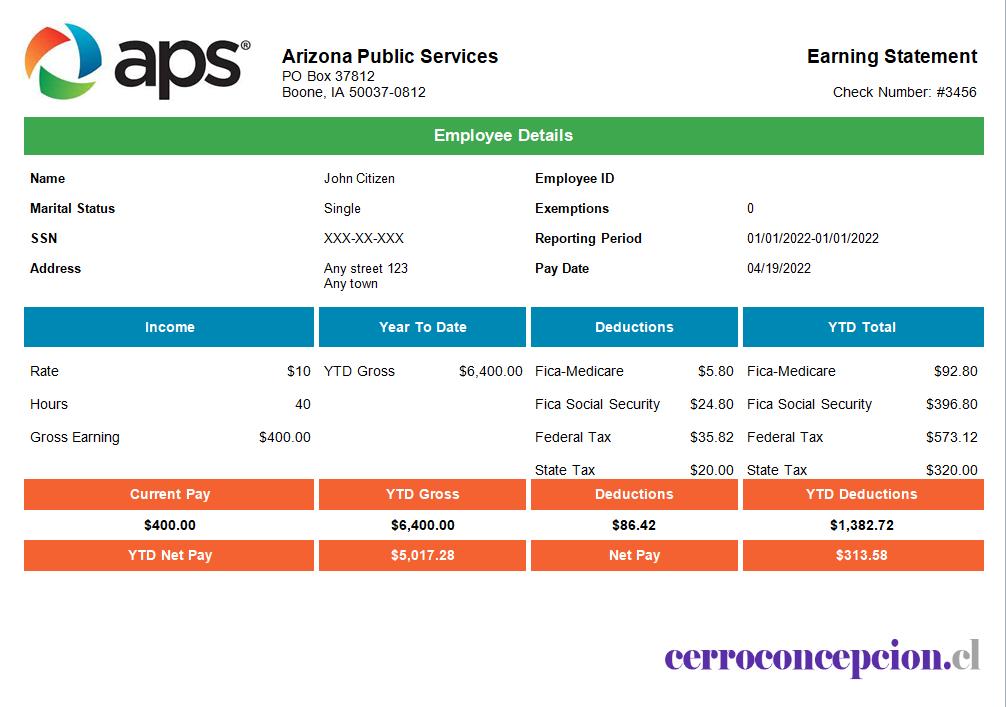
Task: Click the APS swirl logo icon
Action: click(x=63, y=62)
